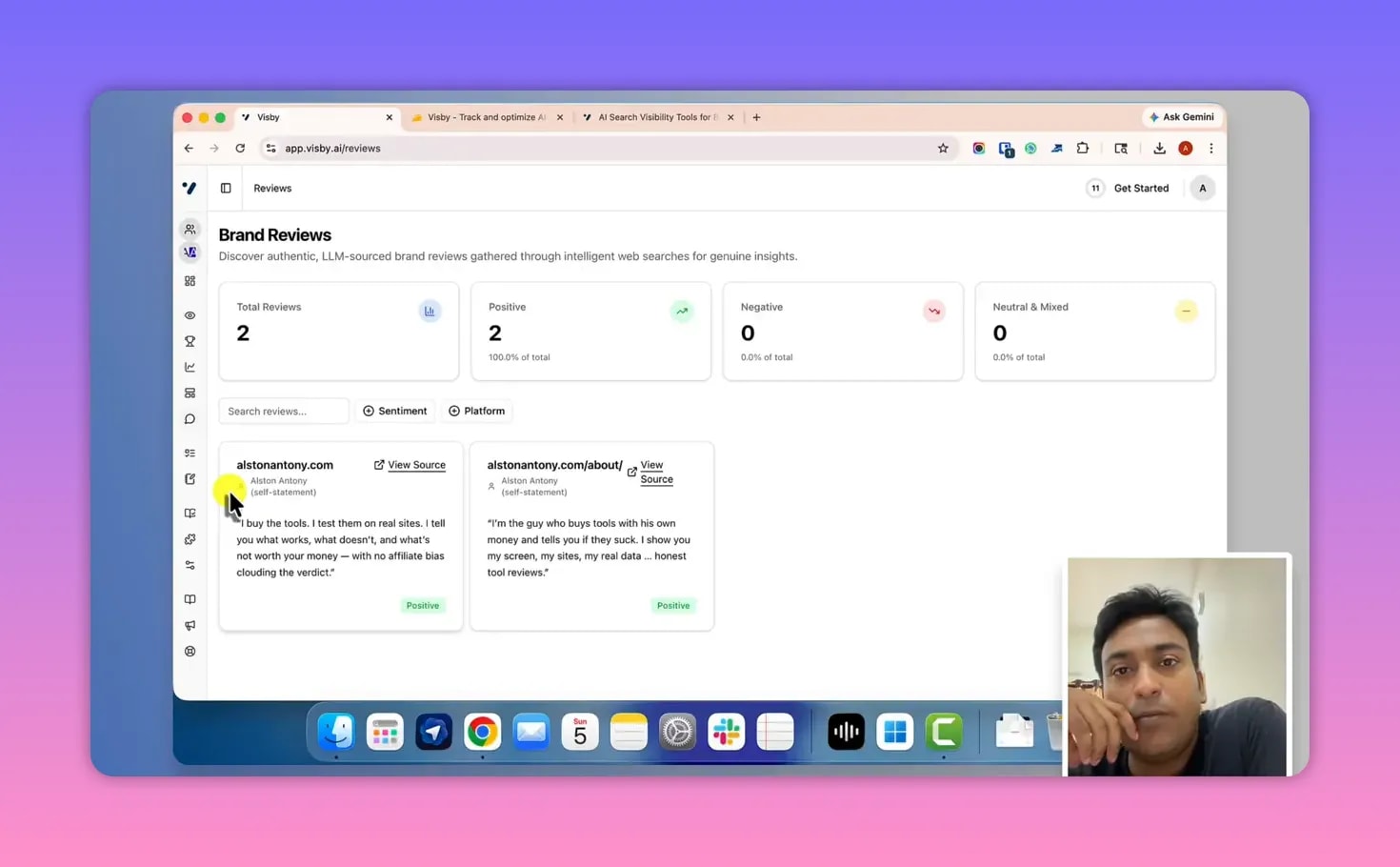
Task: Click the Visby logo at sidebar top
Action: tap(190, 188)
